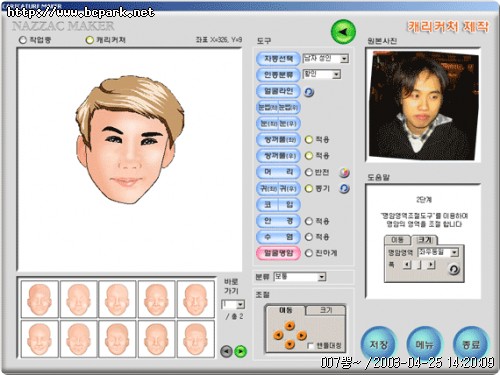Click the 수염 beard button

(278, 237)
